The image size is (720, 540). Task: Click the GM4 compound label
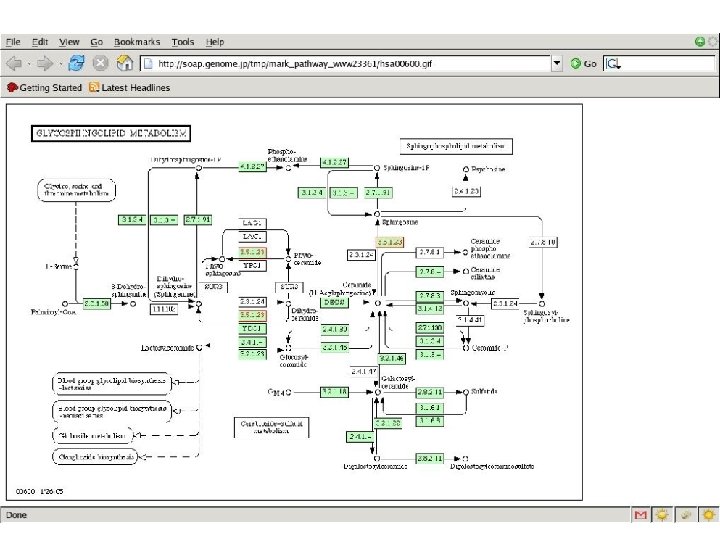(276, 392)
